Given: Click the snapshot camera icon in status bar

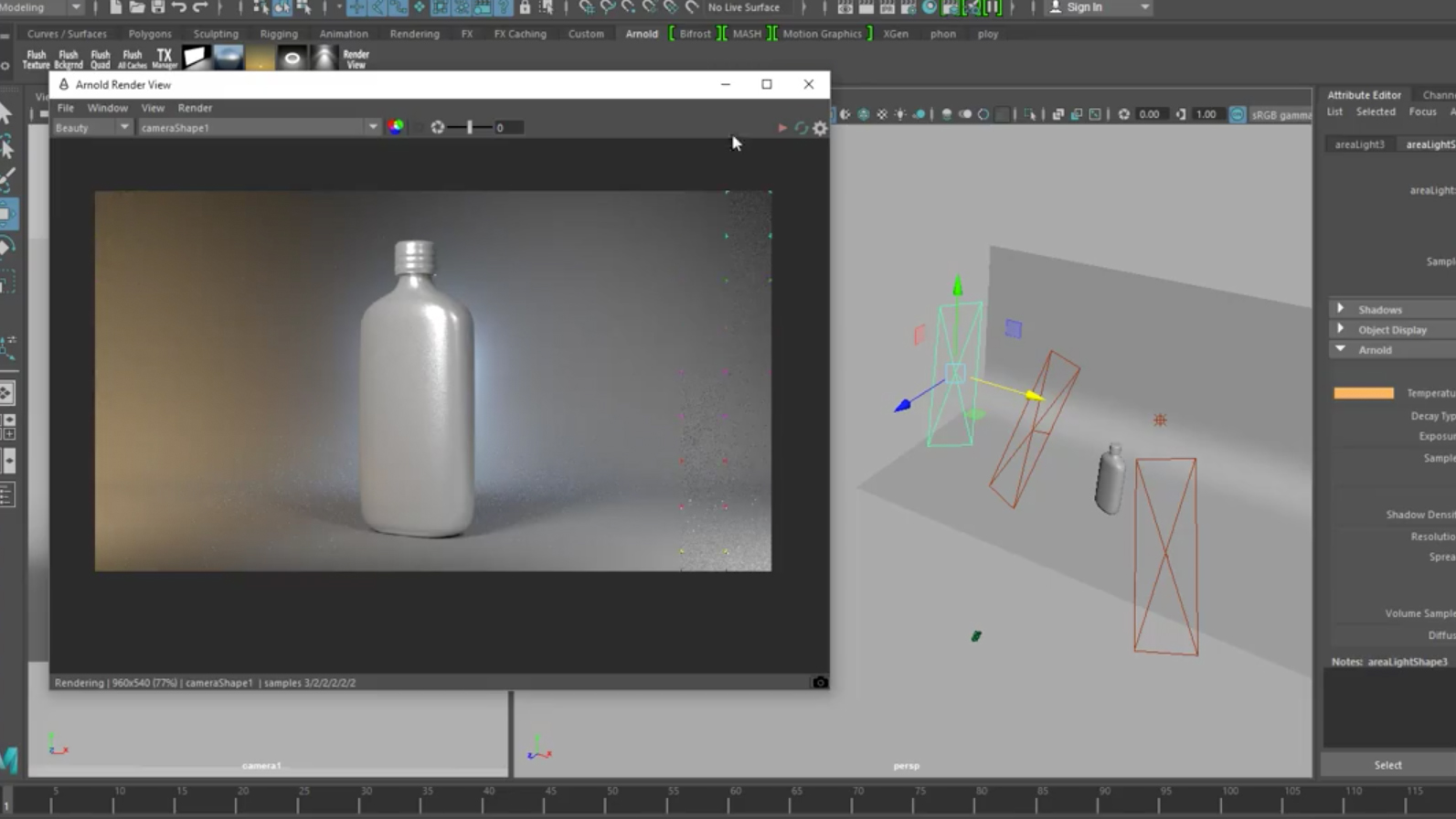Looking at the screenshot, I should coord(820,683).
